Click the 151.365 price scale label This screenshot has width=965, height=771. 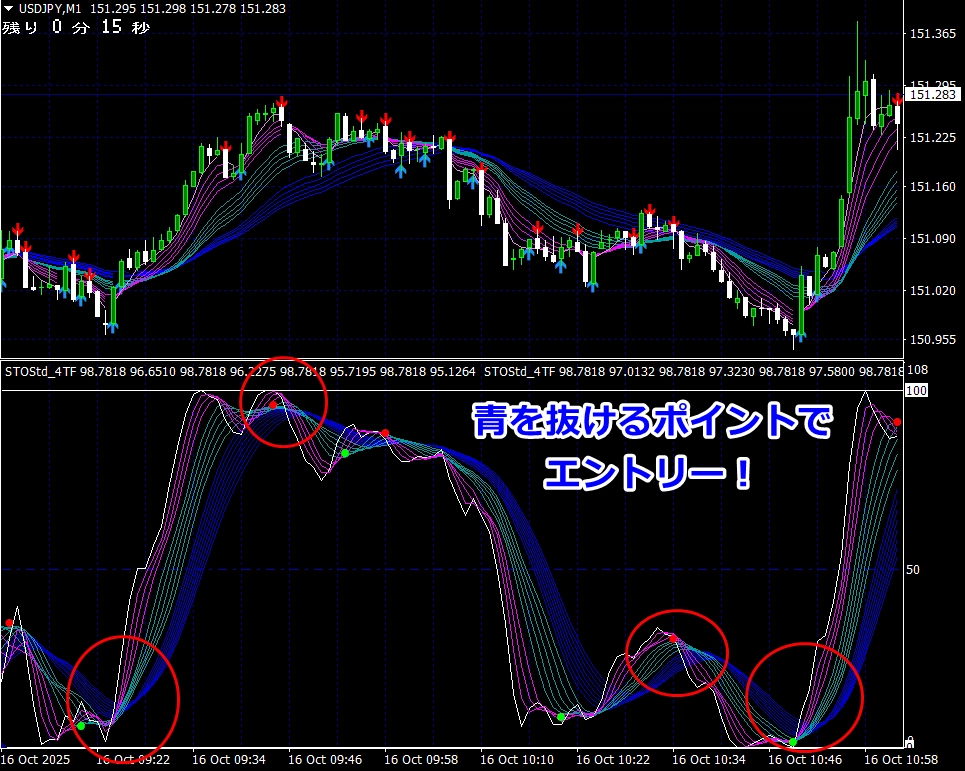[934, 34]
